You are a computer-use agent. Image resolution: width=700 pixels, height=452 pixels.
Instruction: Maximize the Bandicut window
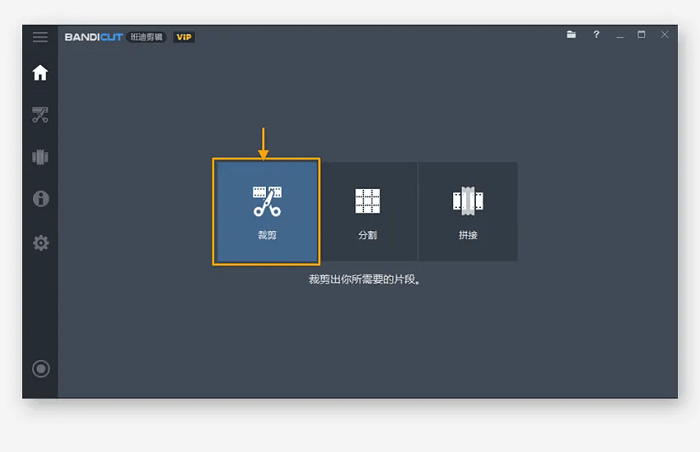click(641, 35)
